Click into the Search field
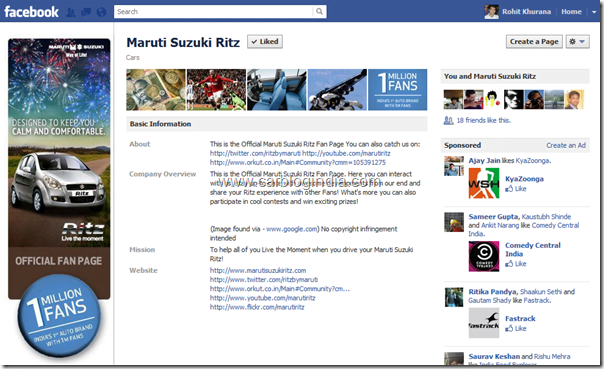Screen dimensions: 604x369 pyautogui.click(x=214, y=12)
